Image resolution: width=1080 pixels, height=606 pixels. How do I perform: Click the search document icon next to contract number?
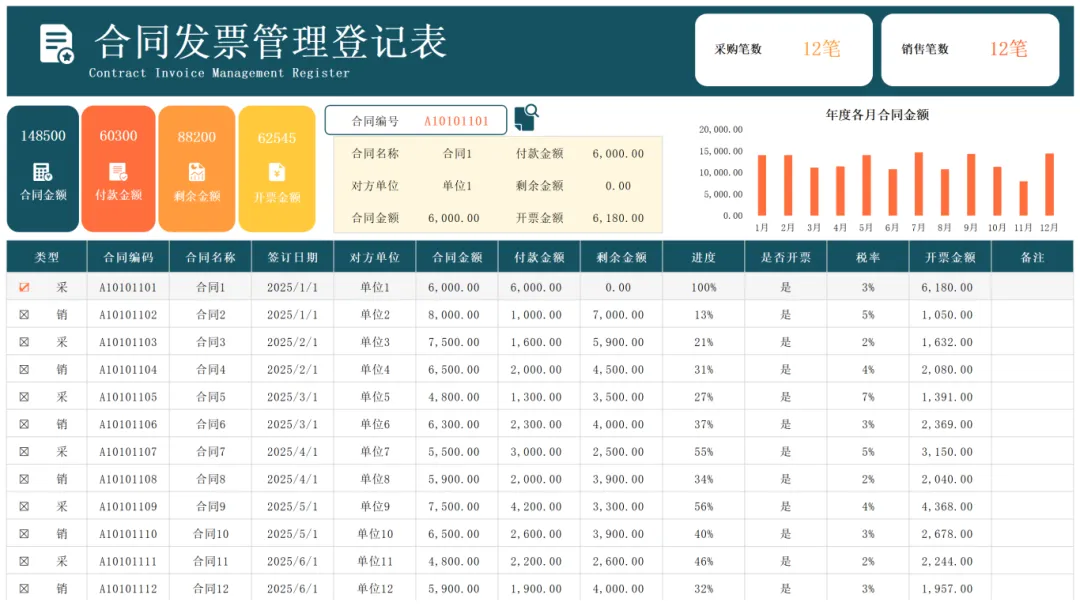pyautogui.click(x=526, y=118)
